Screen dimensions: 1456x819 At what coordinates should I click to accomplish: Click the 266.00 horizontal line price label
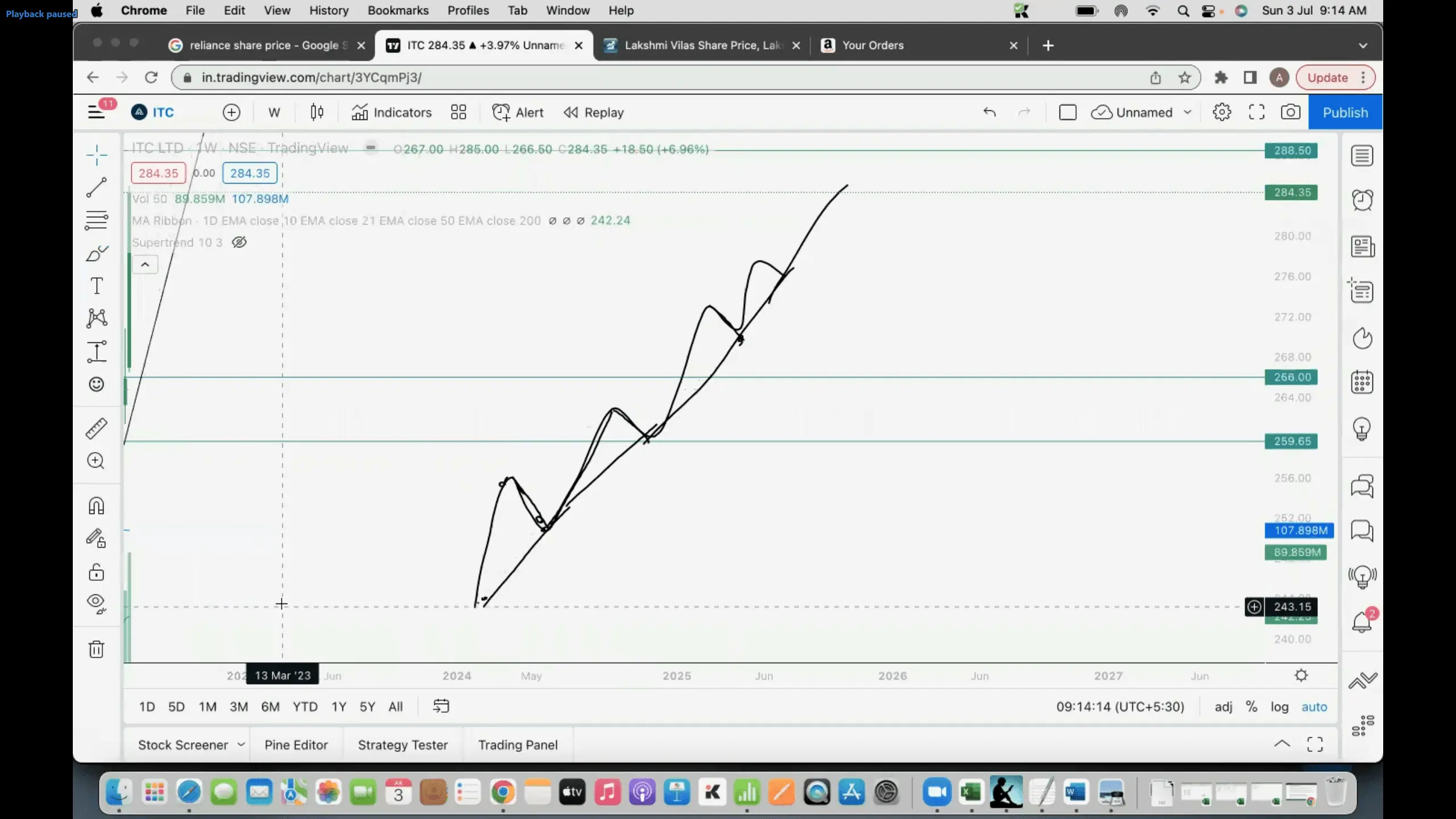1291,377
